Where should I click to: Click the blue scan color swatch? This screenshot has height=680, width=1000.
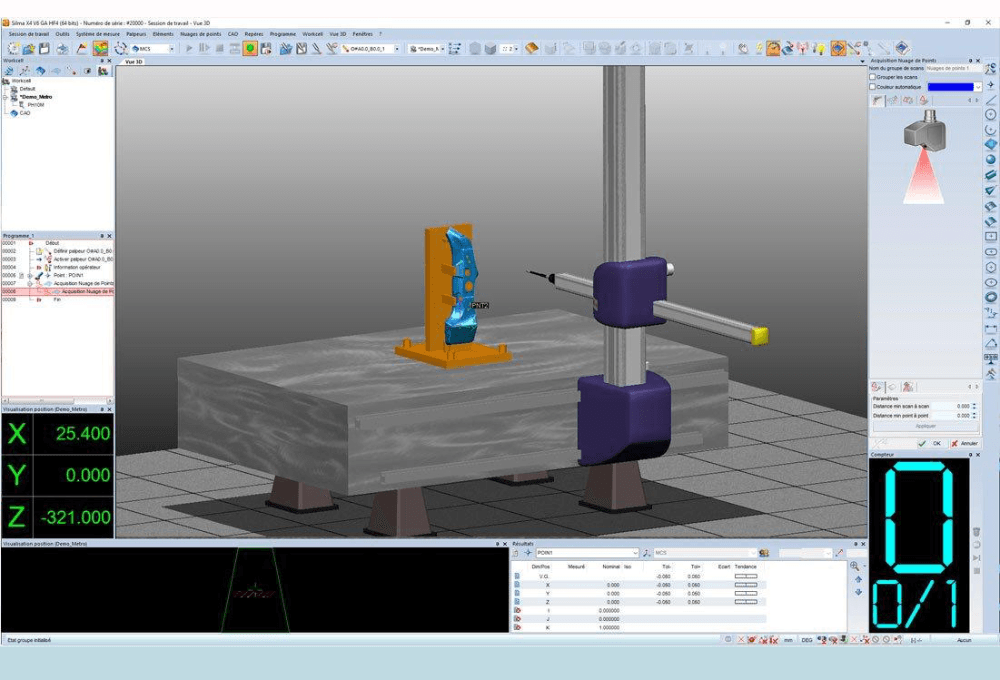[x=950, y=87]
